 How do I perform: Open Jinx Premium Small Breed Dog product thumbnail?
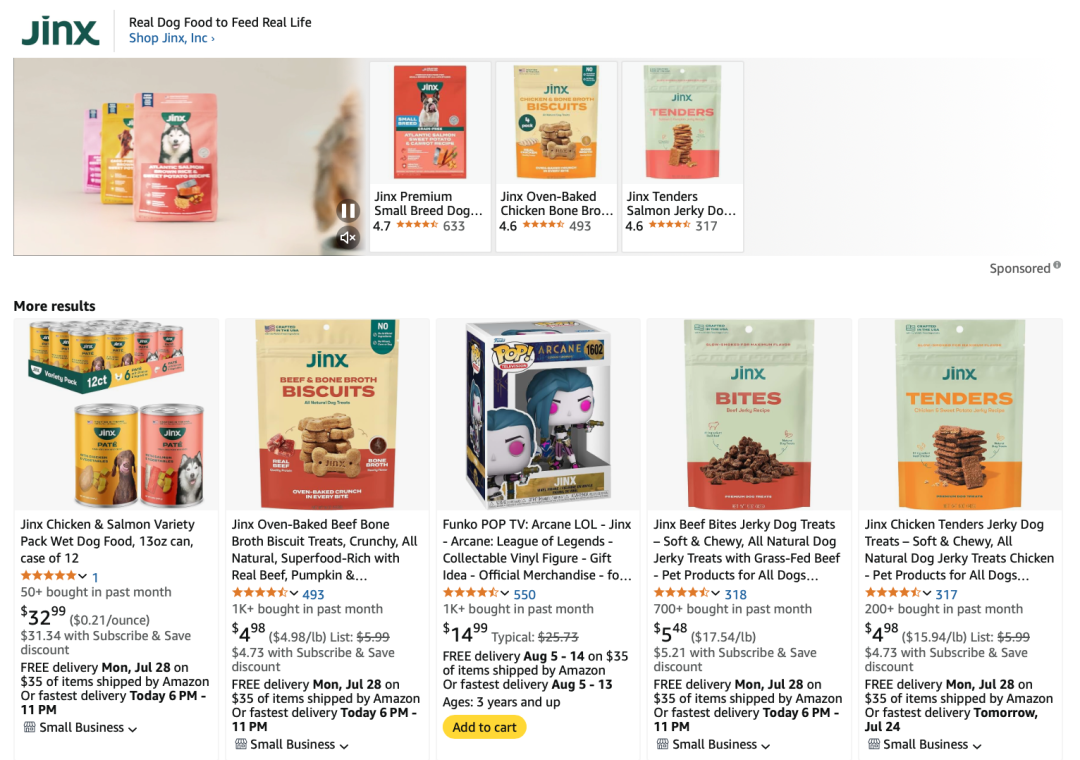[x=430, y=123]
